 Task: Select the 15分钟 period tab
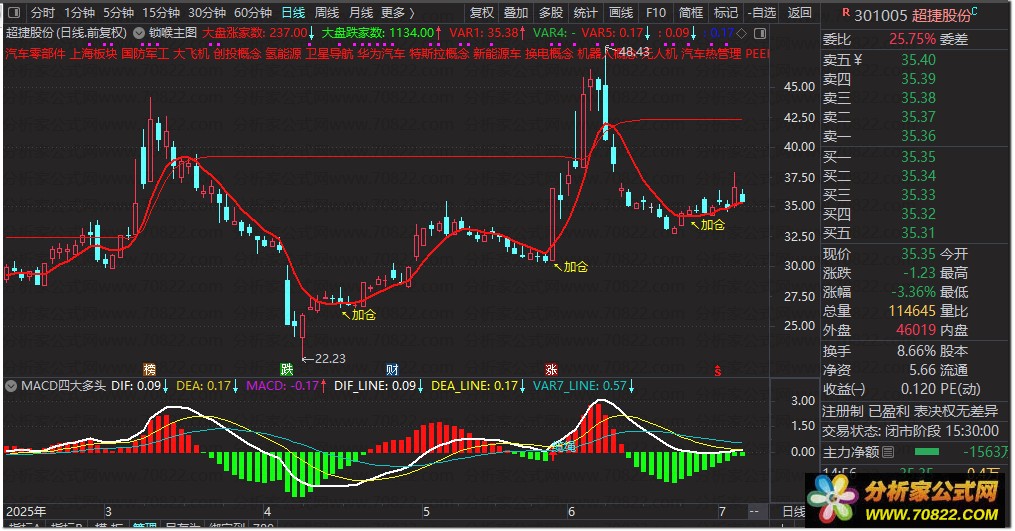point(161,12)
